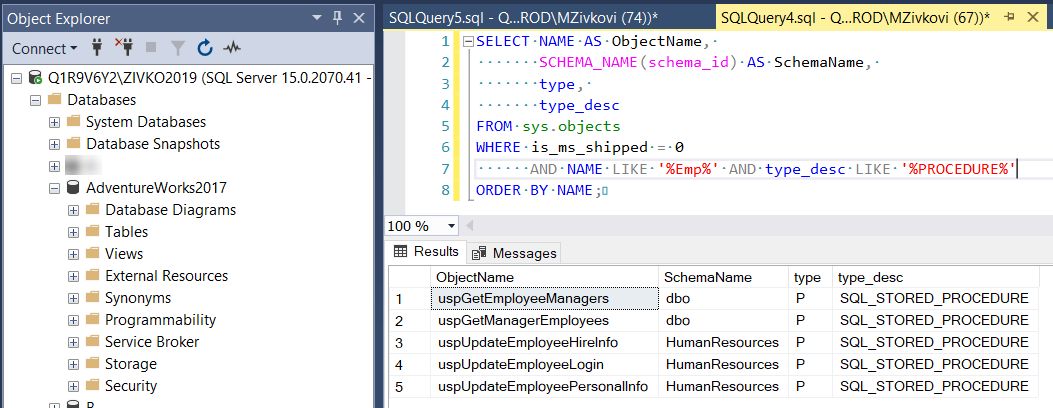
Task: Close the Object Explorer panel
Action: [359, 18]
